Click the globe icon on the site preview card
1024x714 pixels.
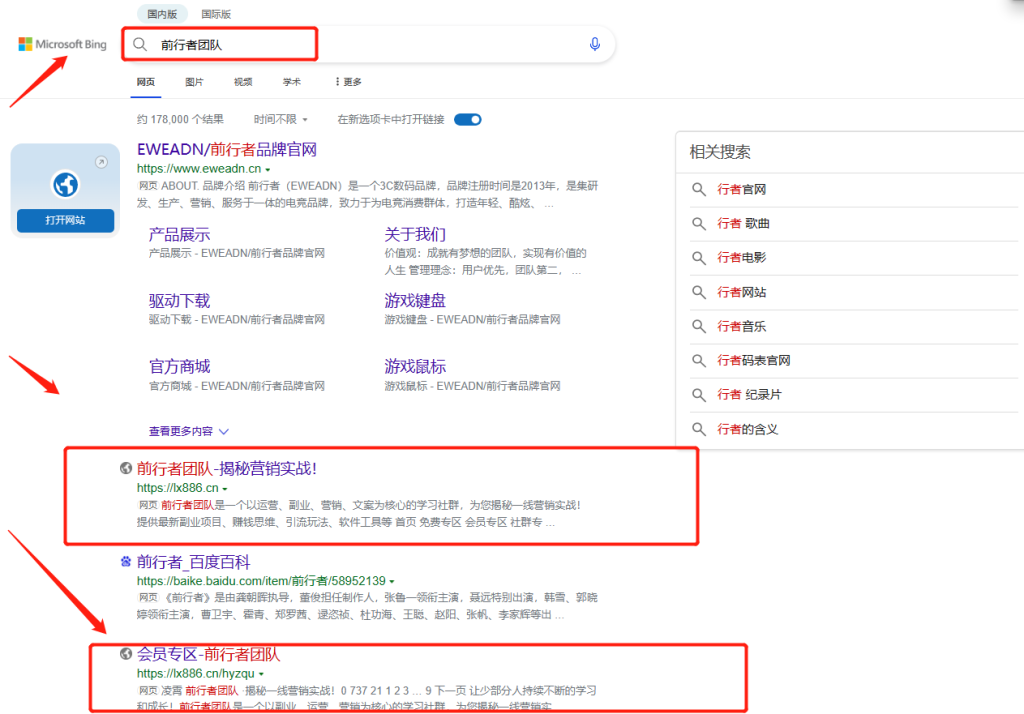click(x=64, y=184)
